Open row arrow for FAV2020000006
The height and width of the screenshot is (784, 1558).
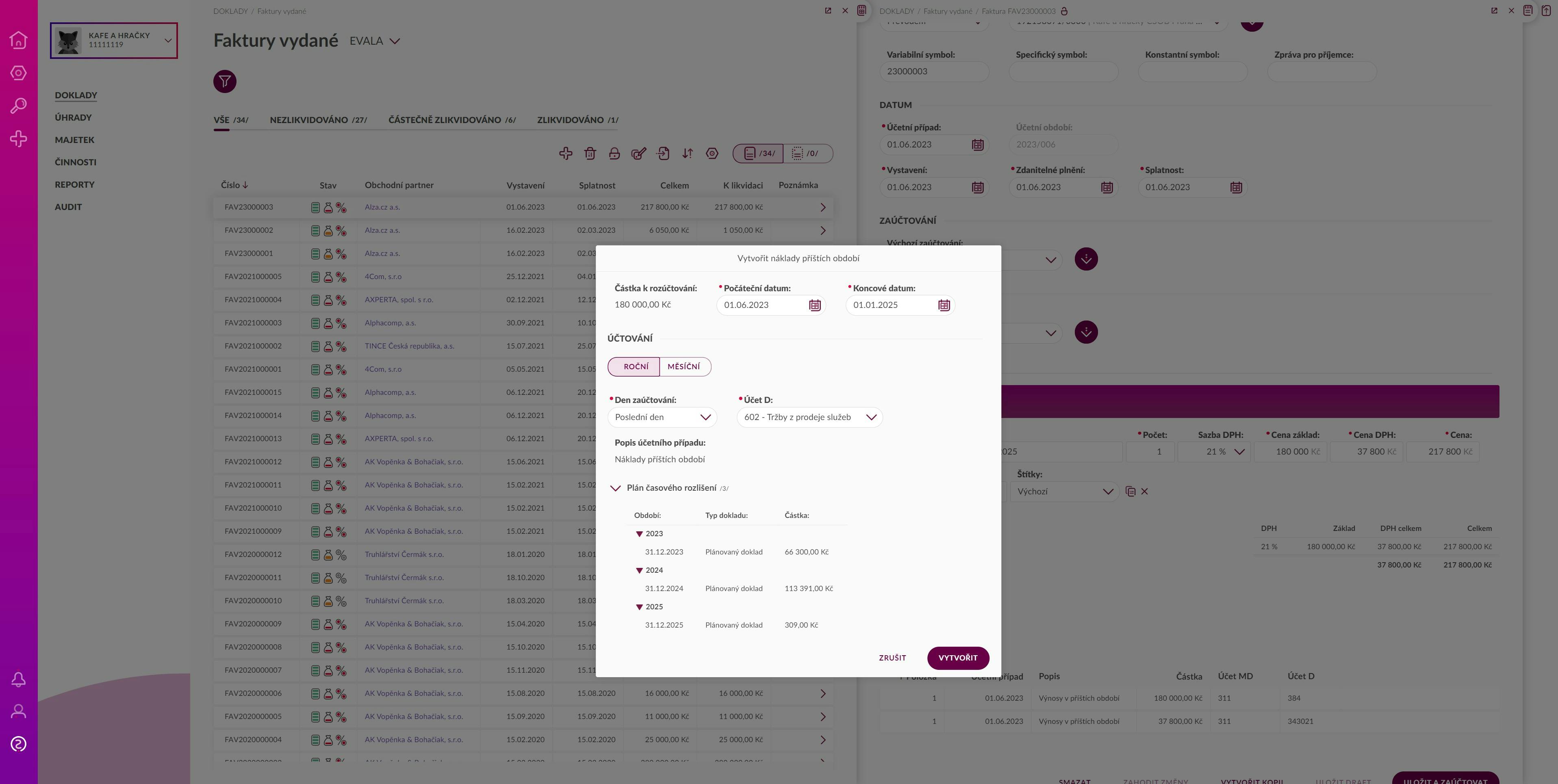coord(822,693)
